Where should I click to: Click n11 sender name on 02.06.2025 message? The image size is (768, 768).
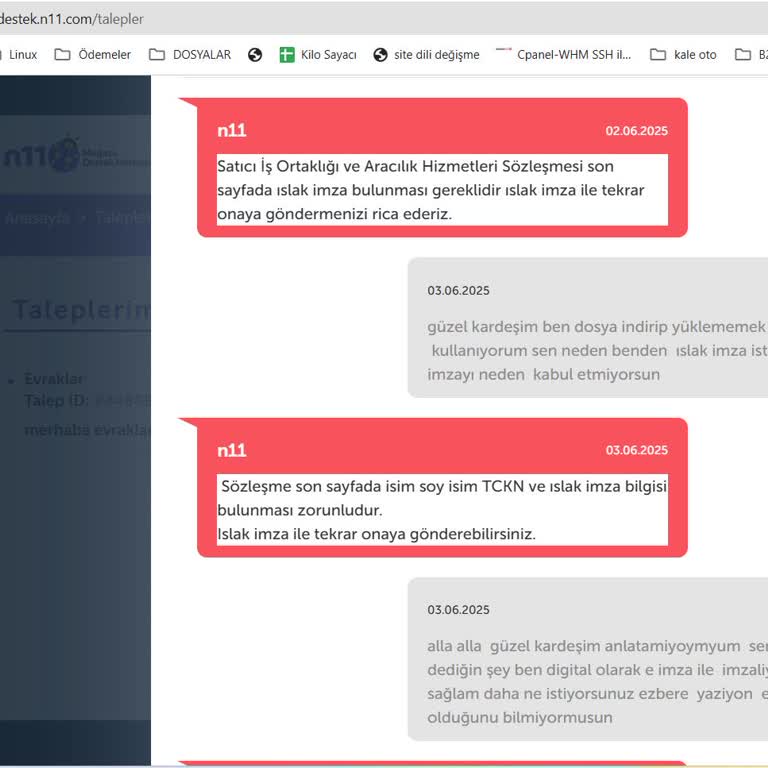coord(232,130)
